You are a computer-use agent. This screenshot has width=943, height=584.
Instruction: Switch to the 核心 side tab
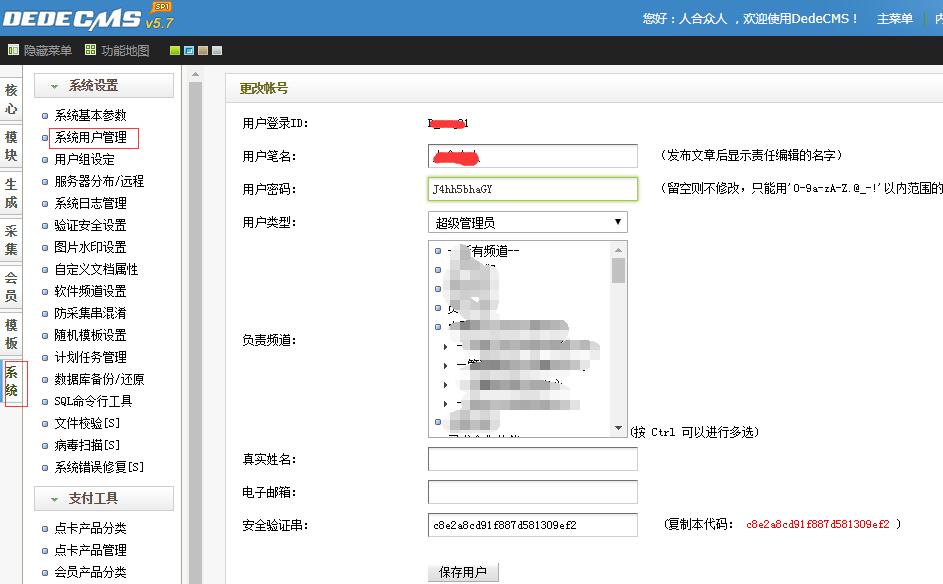point(11,100)
